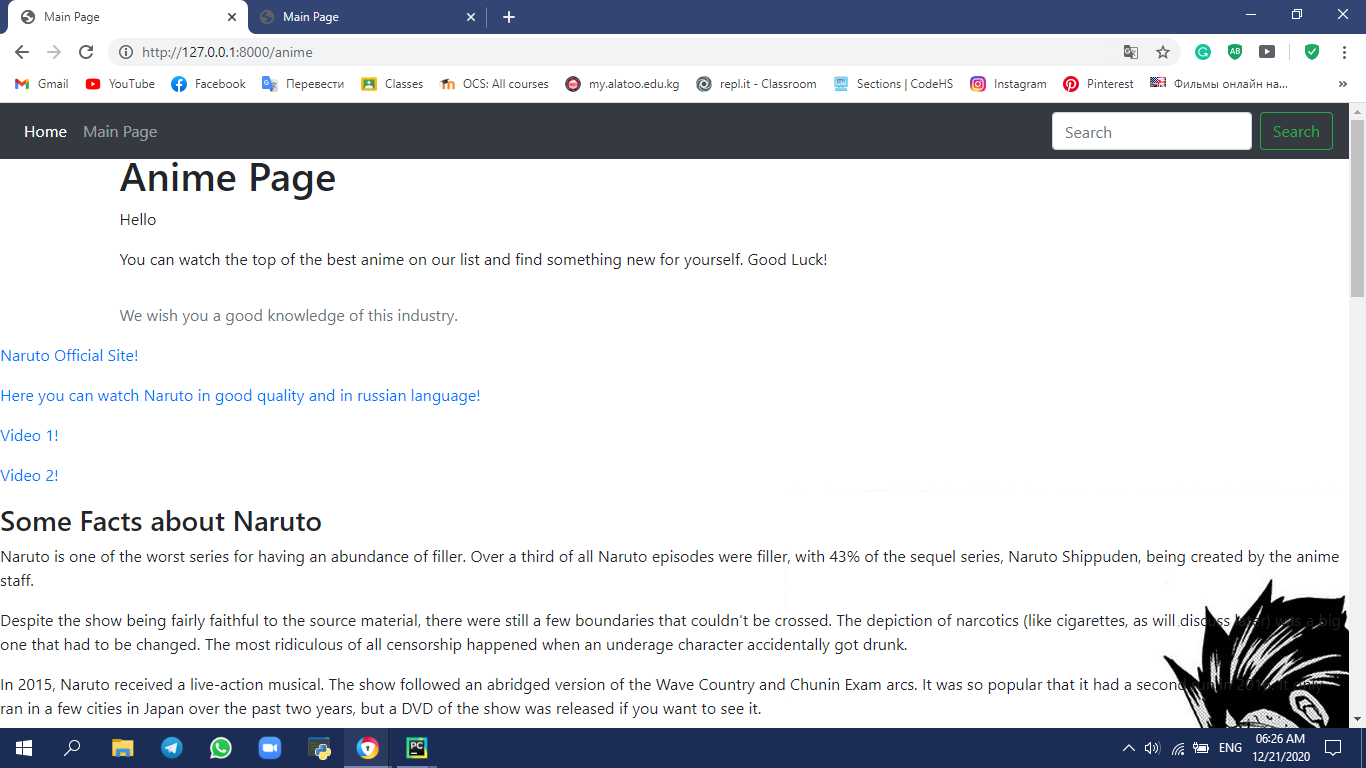Click the Google Translate icon in the address bar
1366x768 pixels.
tap(1132, 52)
